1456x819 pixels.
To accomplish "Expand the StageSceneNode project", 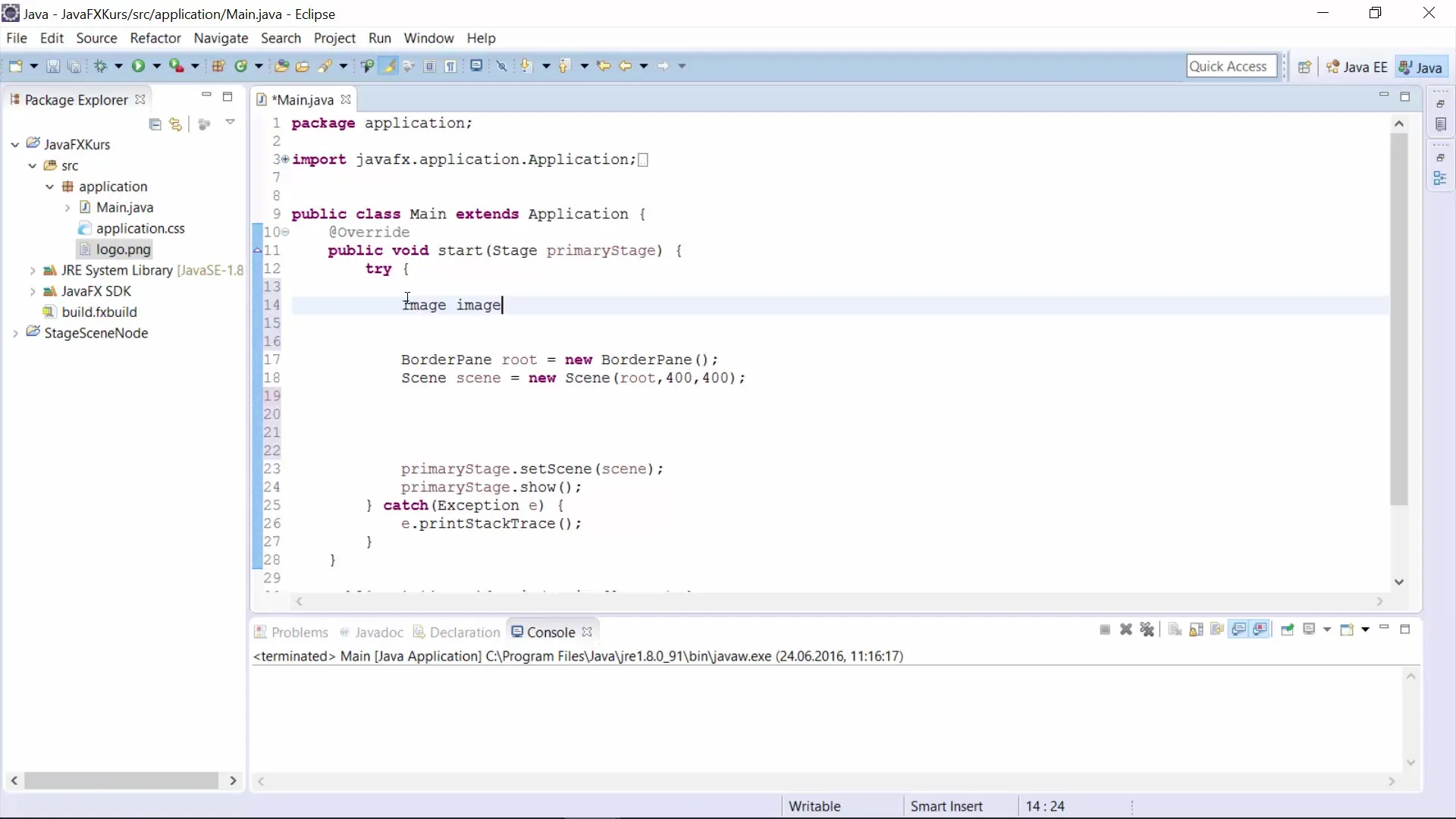I will coord(14,334).
